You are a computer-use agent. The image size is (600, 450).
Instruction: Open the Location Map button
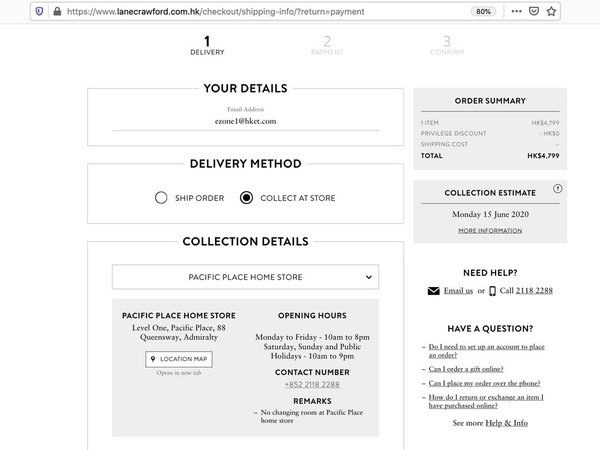[x=179, y=359]
